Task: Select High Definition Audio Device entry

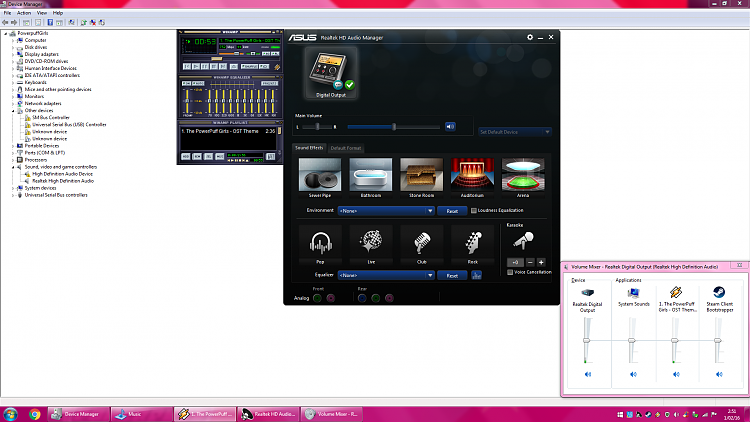Action: (x=62, y=174)
